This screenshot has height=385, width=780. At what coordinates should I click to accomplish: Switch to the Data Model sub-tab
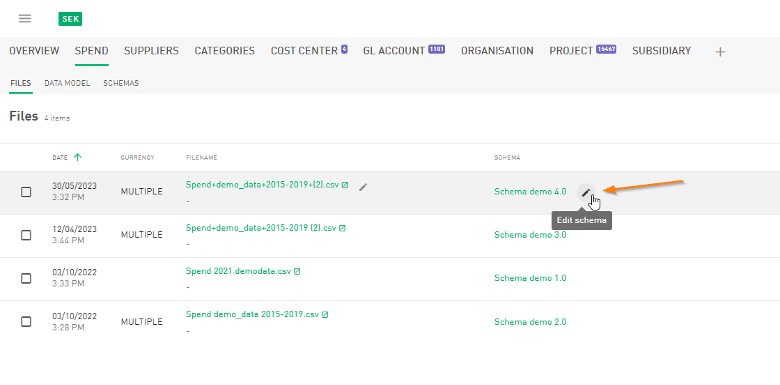tap(67, 83)
